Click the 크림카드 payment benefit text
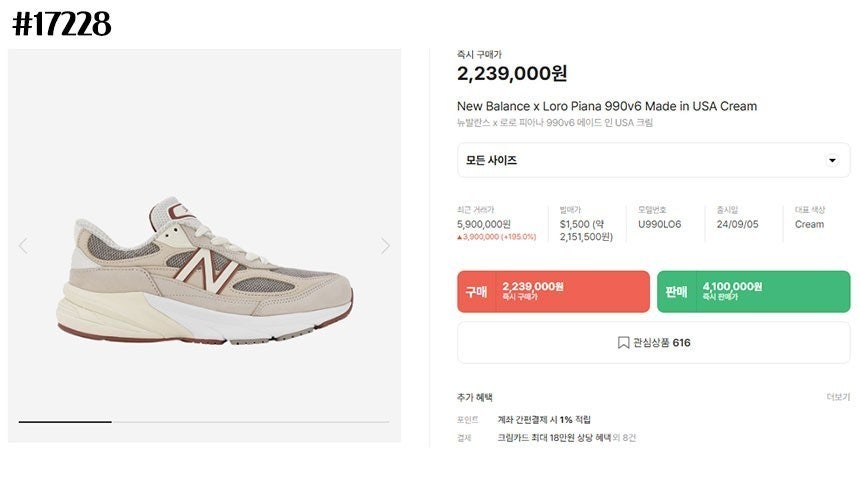The image size is (860, 495). tap(552, 438)
